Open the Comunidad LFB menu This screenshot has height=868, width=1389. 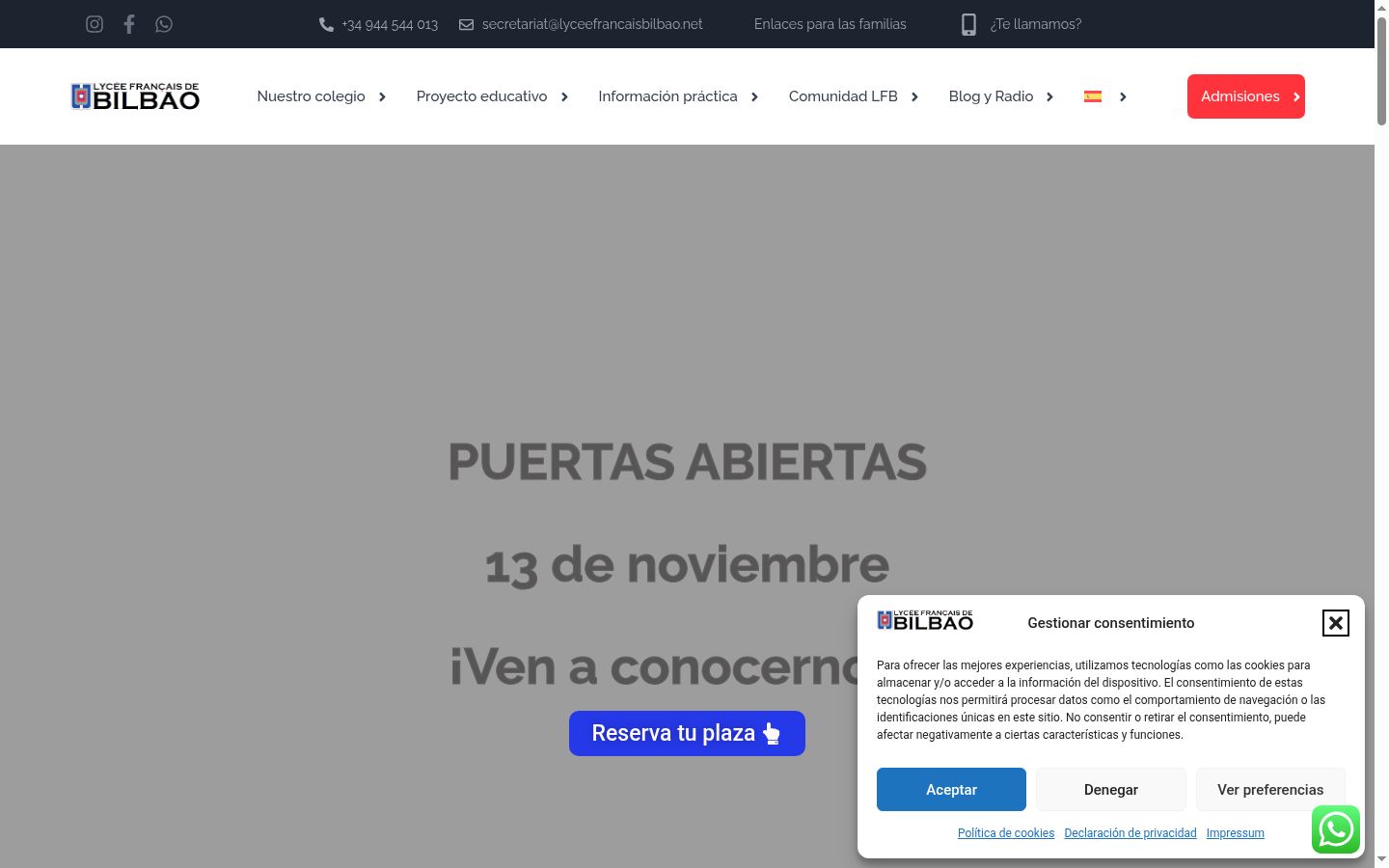(x=843, y=96)
